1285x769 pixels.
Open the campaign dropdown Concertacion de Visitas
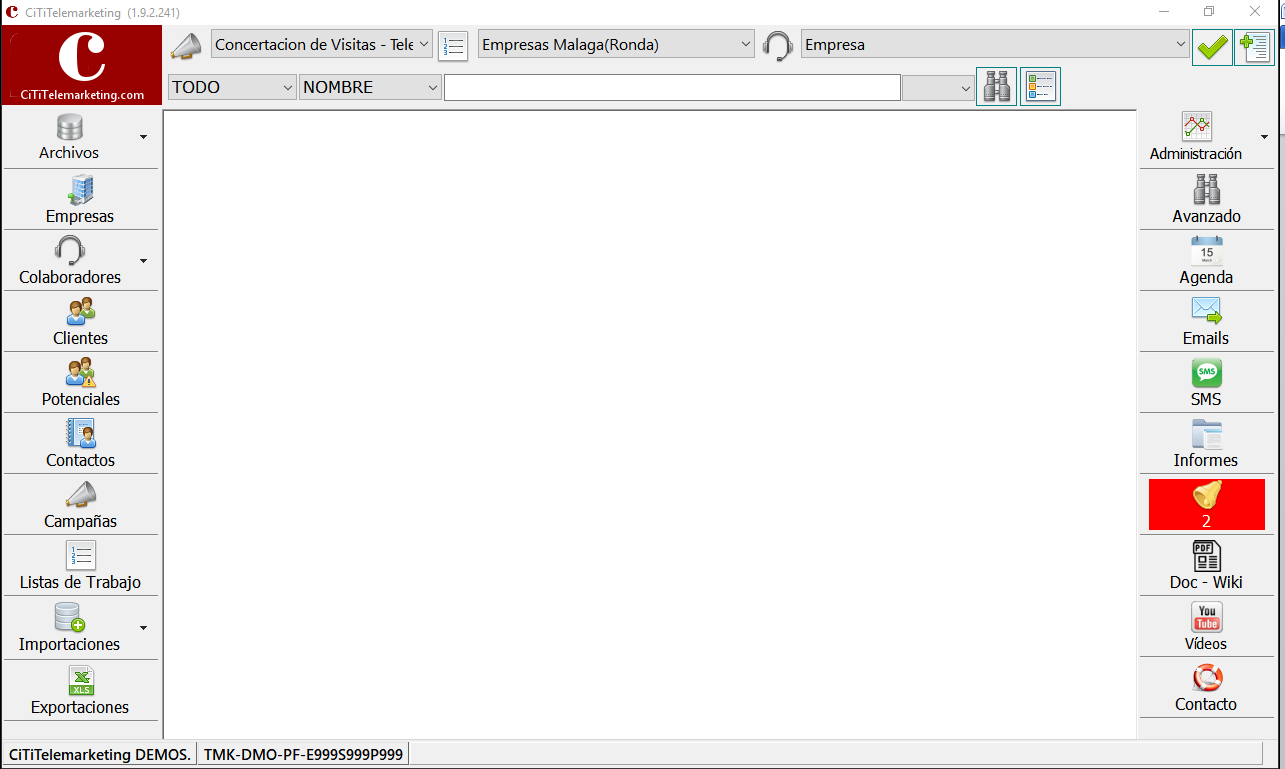coord(322,44)
